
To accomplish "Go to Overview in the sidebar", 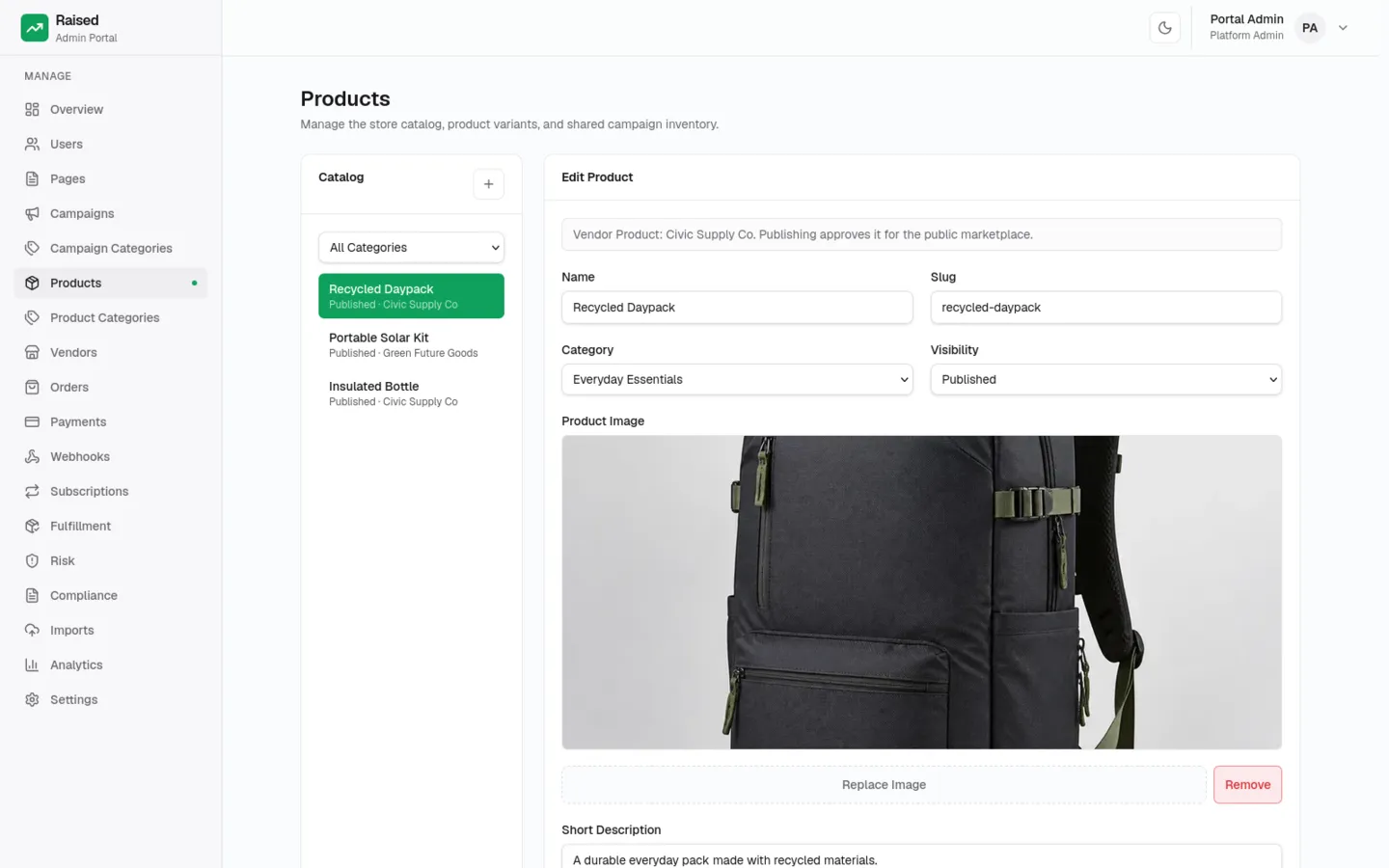I will click(111, 109).
